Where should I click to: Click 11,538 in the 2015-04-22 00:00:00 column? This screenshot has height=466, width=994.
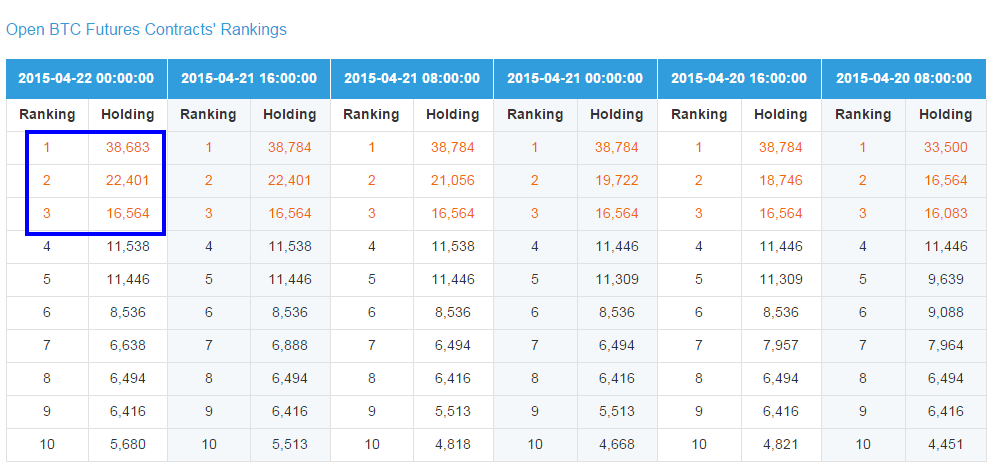click(x=127, y=247)
